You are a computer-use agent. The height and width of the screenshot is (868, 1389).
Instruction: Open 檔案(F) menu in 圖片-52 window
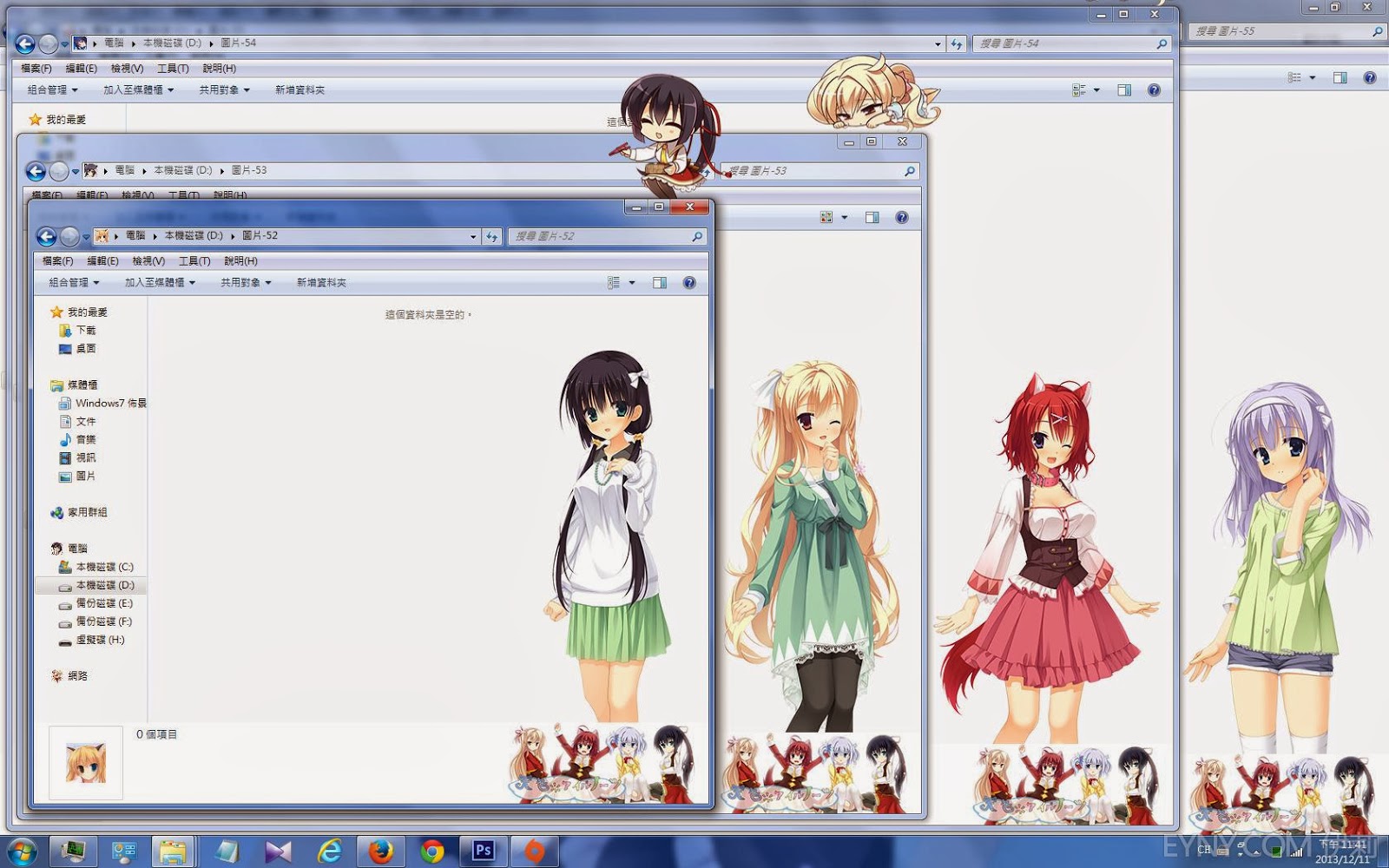click(58, 260)
